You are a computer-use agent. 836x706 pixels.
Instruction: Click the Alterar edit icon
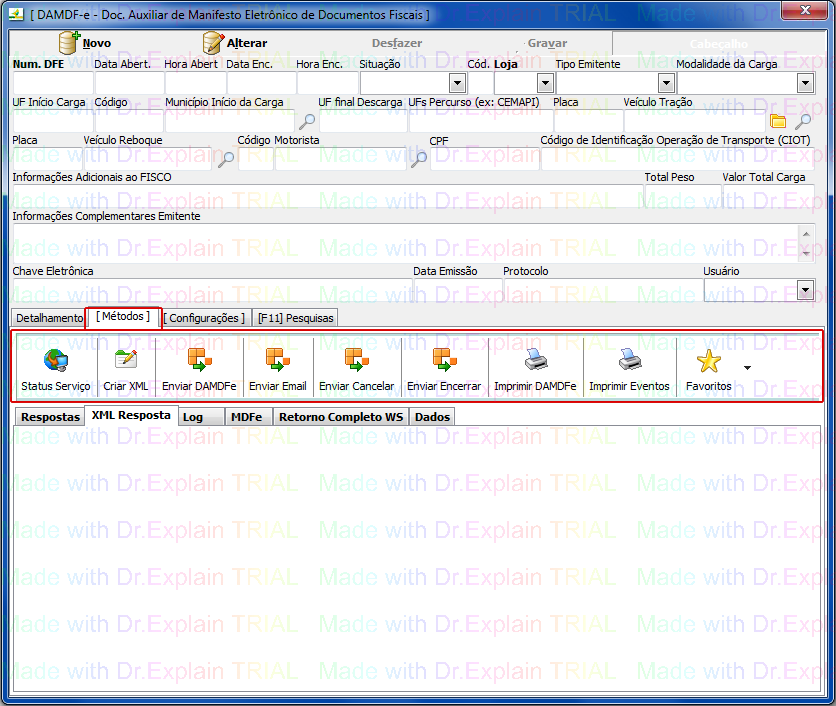pos(213,43)
